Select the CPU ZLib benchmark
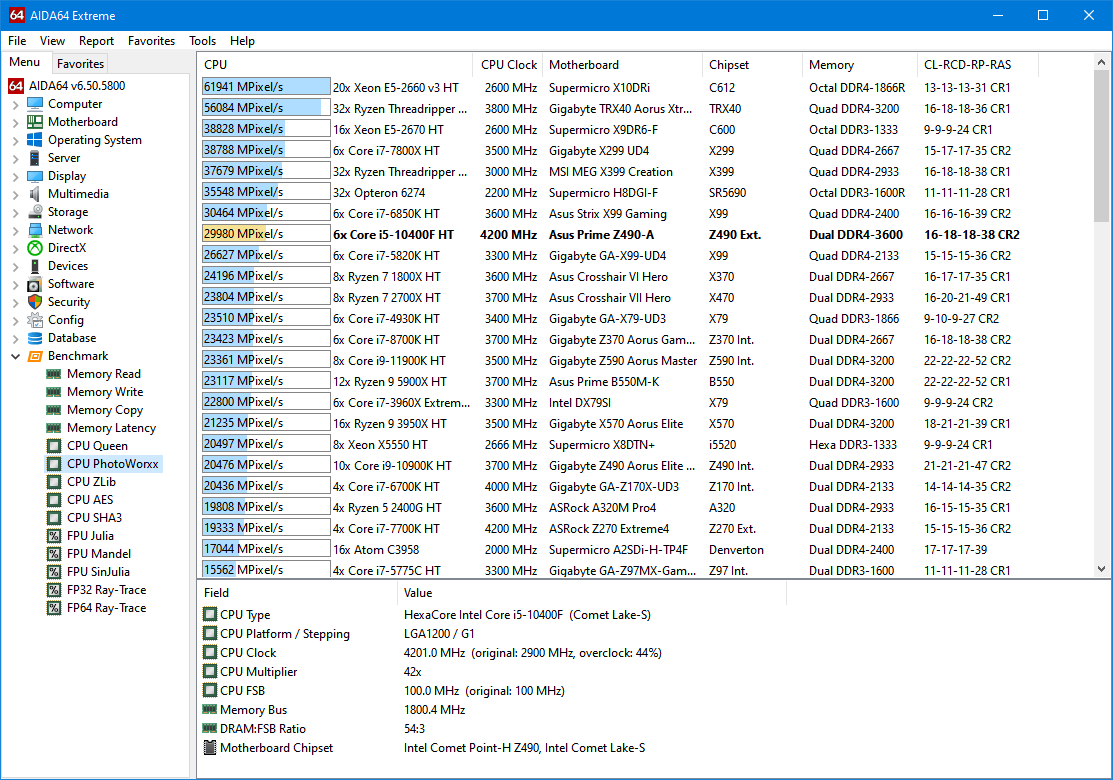1113x780 pixels. click(x=91, y=482)
